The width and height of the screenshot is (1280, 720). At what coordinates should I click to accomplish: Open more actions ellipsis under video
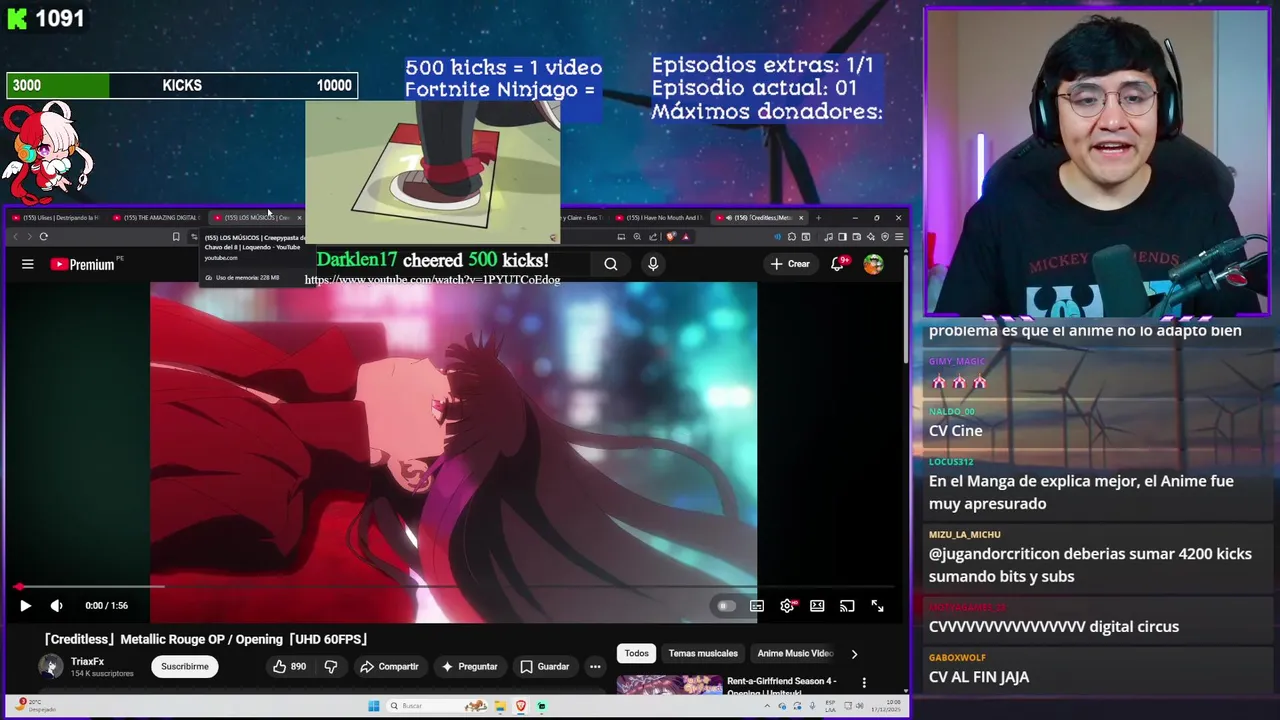click(x=595, y=666)
